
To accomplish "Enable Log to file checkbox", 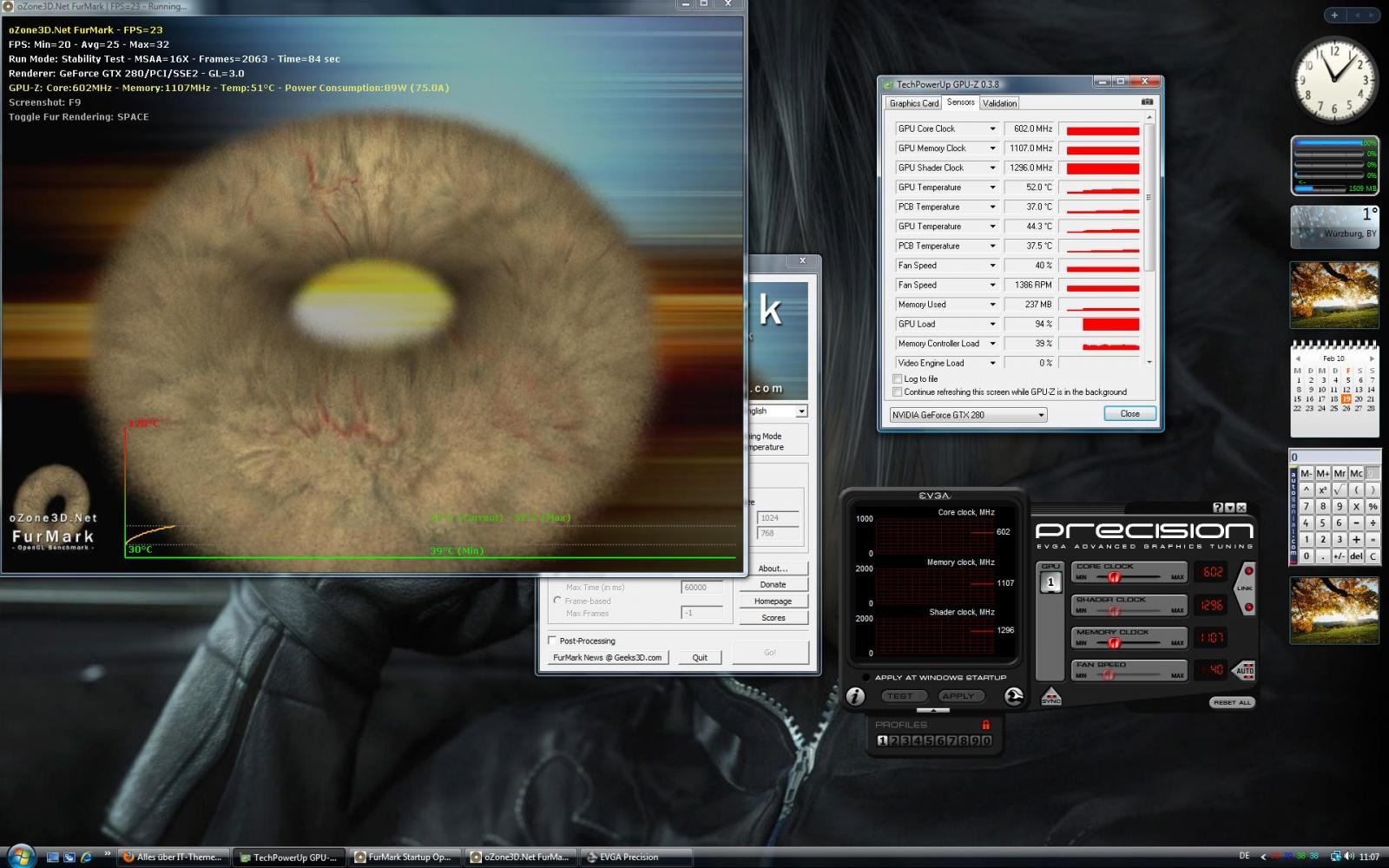I will pos(898,378).
